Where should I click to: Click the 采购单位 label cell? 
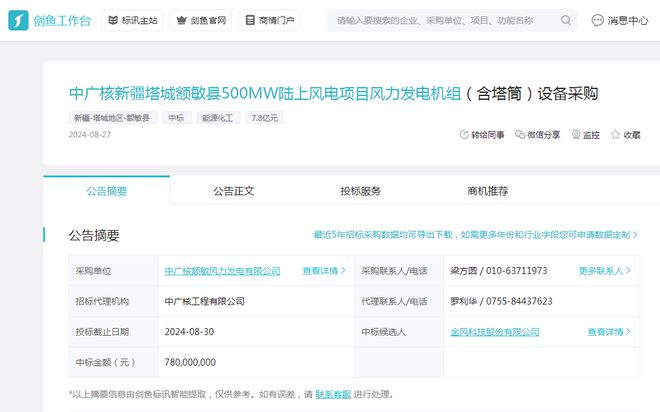[x=114, y=271]
